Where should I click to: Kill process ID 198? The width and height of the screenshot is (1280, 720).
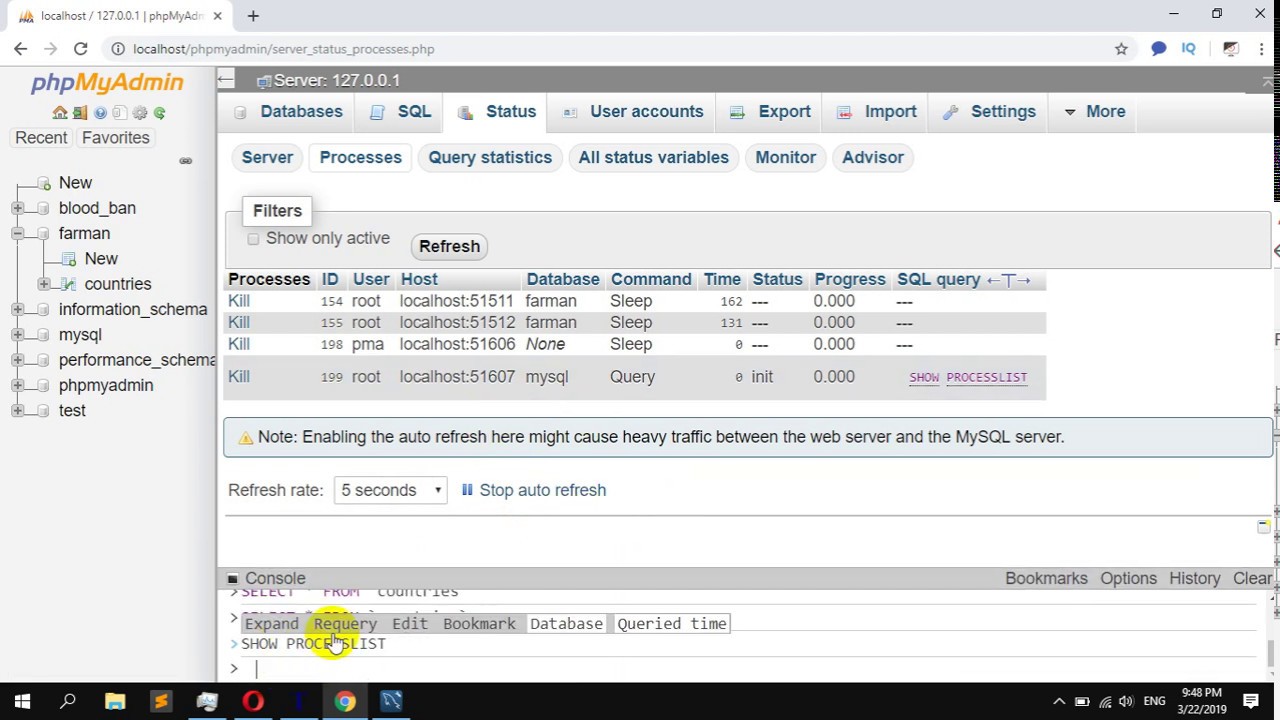pyautogui.click(x=239, y=344)
